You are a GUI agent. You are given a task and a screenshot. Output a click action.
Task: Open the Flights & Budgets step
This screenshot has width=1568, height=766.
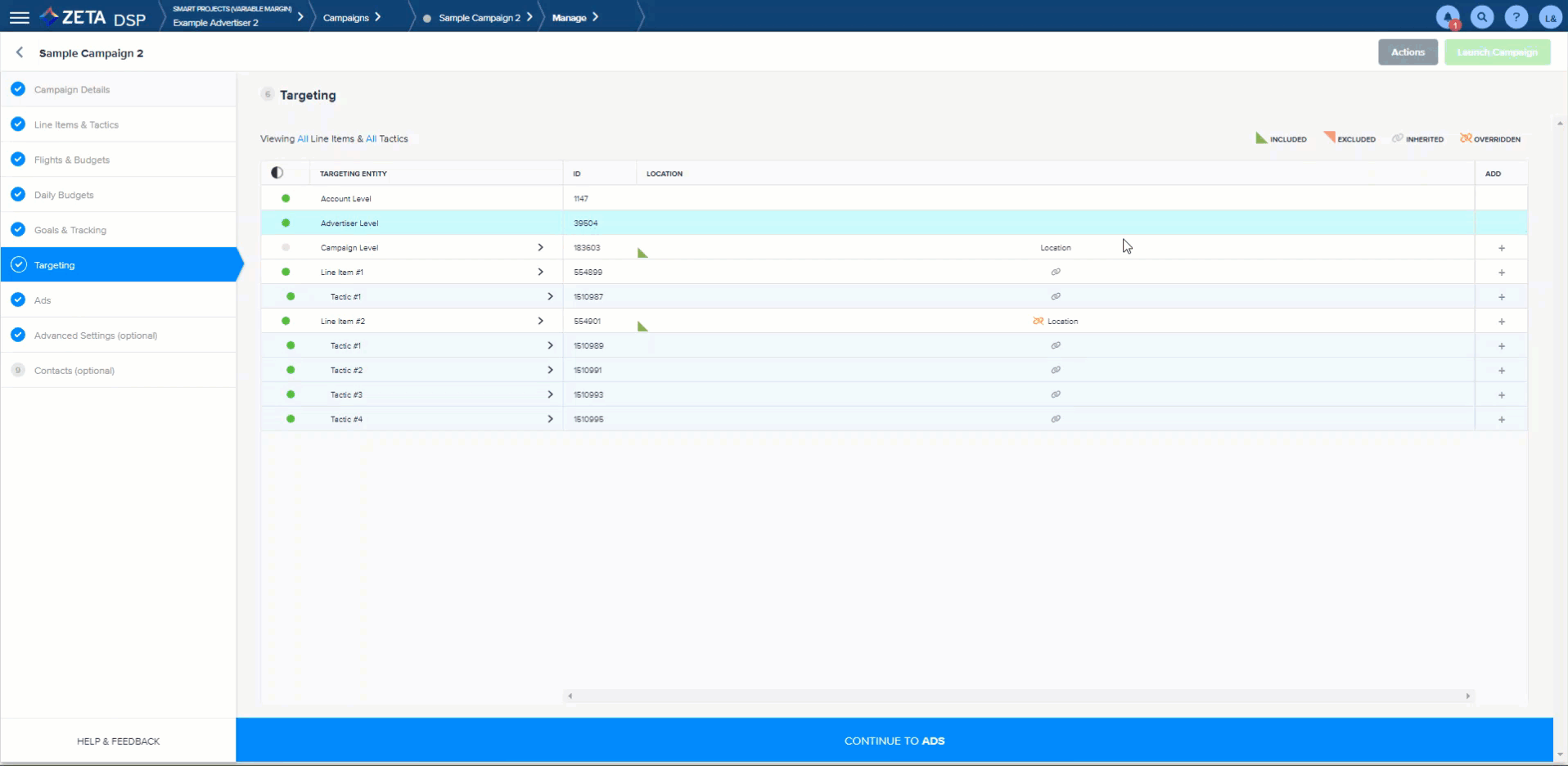point(72,160)
